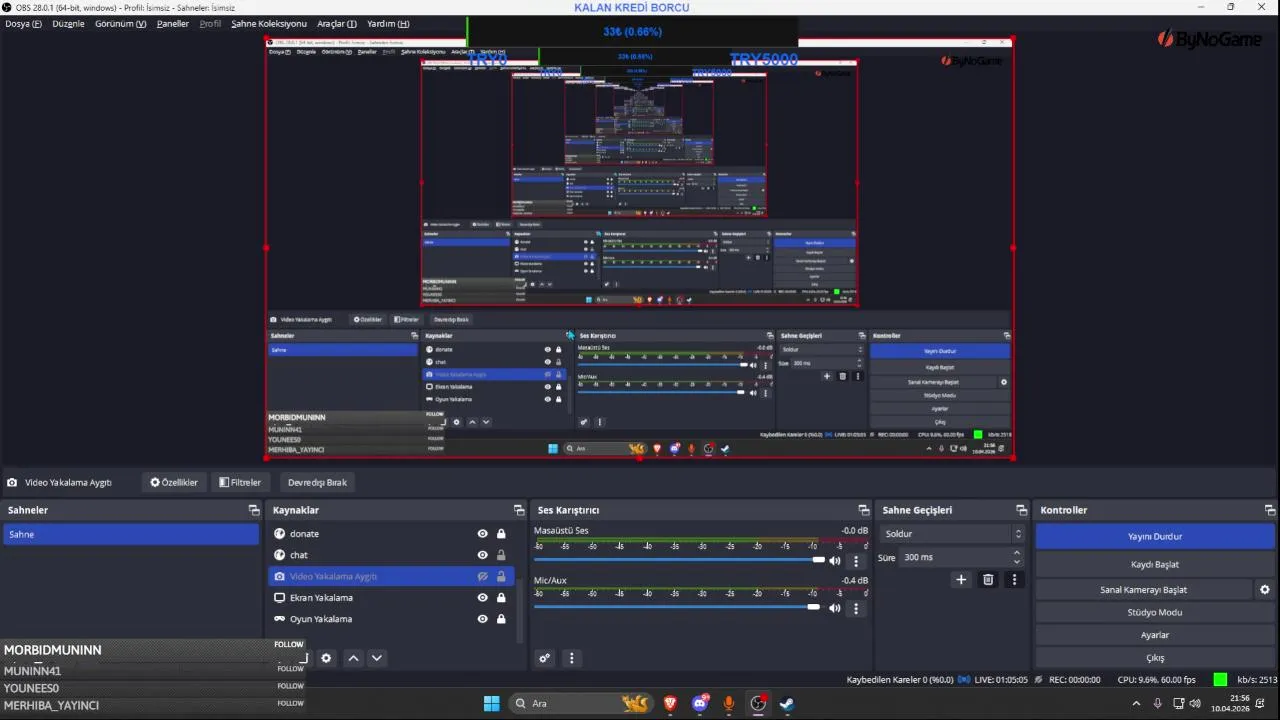Screen dimensions: 1280x720
Task: Show the Video Yakalama Aygıtı source
Action: click(x=483, y=577)
